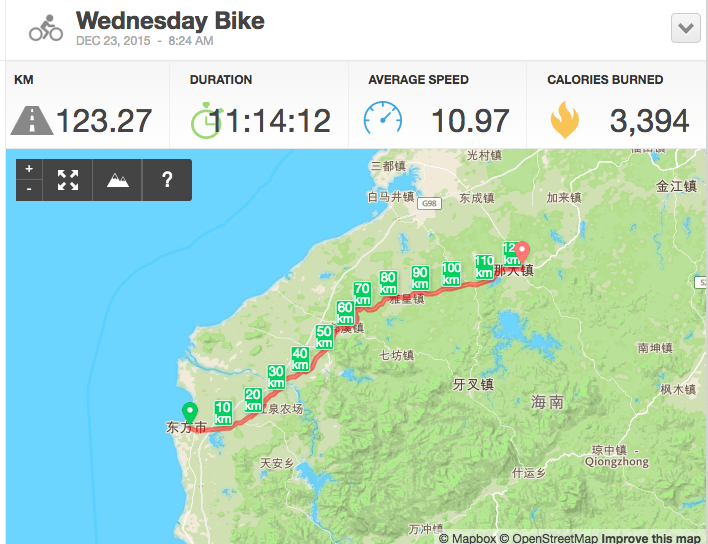Image resolution: width=708 pixels, height=544 pixels.
Task: Click the calories burned flame icon
Action: tap(565, 120)
